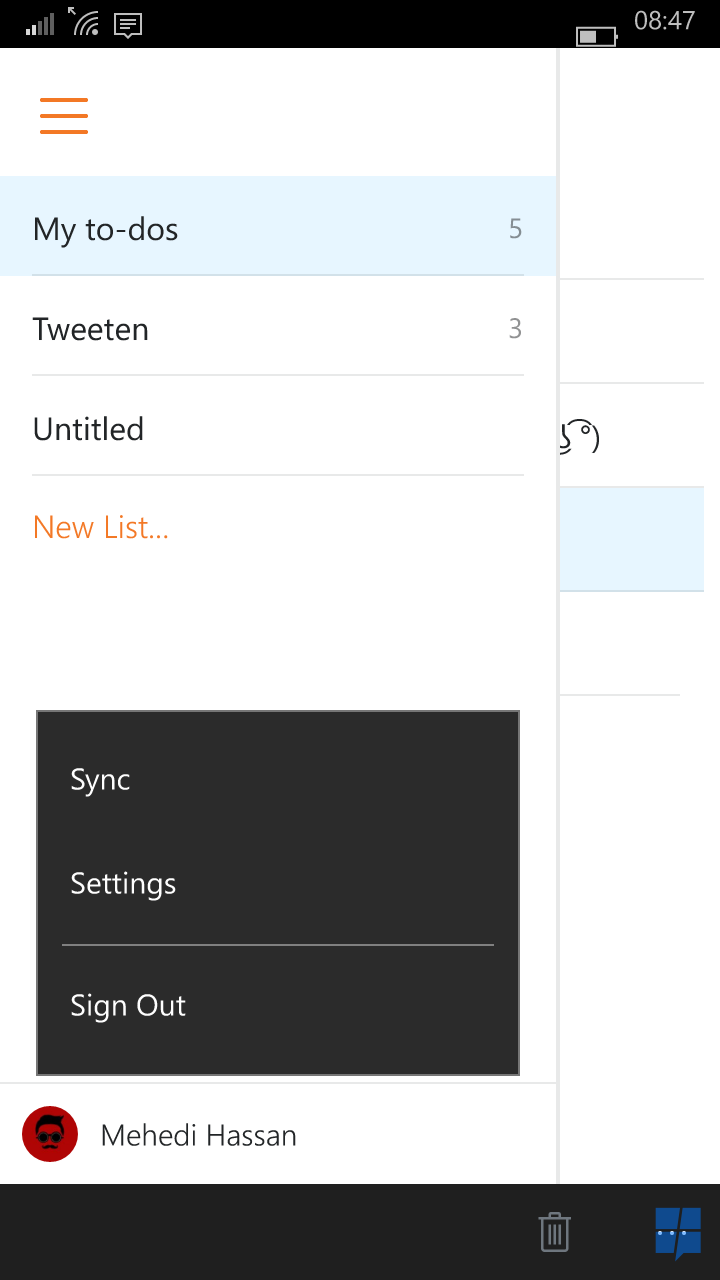Click the 08:47 clock

point(664,21)
